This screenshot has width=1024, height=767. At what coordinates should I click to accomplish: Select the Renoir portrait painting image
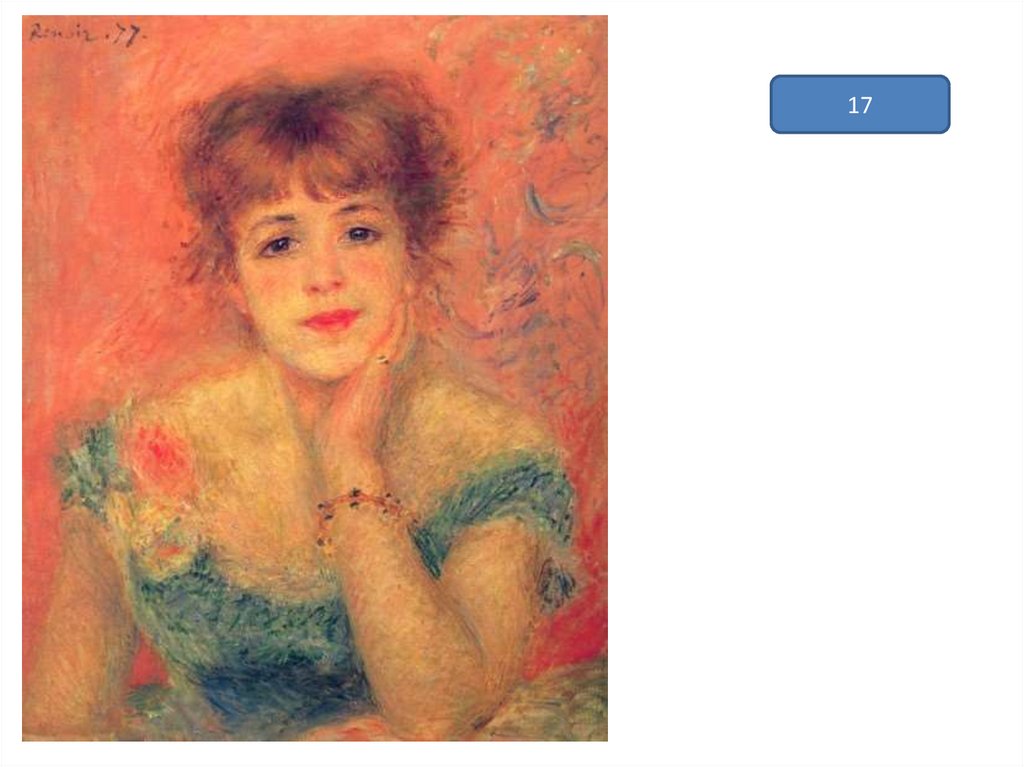click(x=315, y=378)
